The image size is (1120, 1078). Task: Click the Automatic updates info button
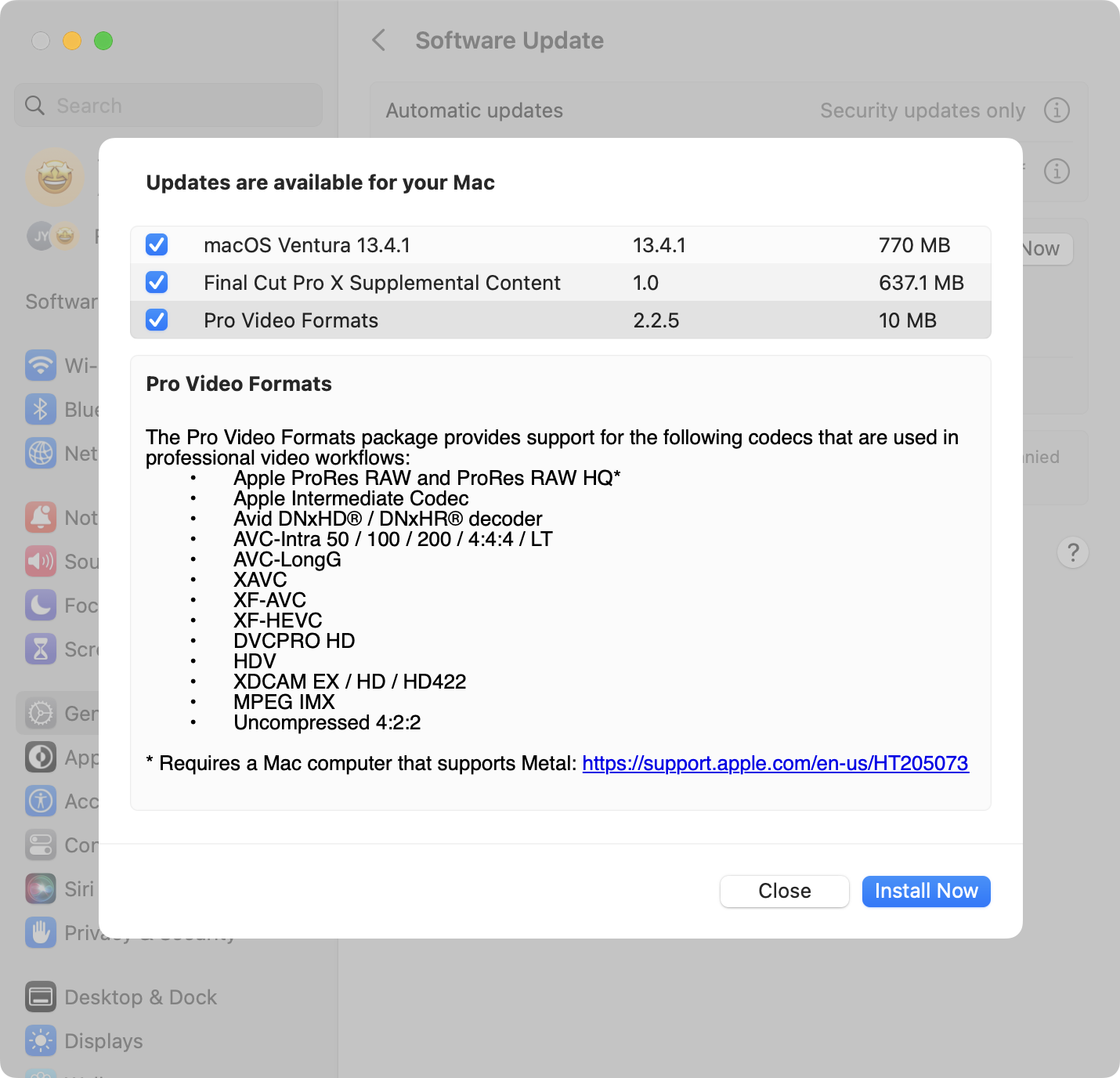[1057, 110]
